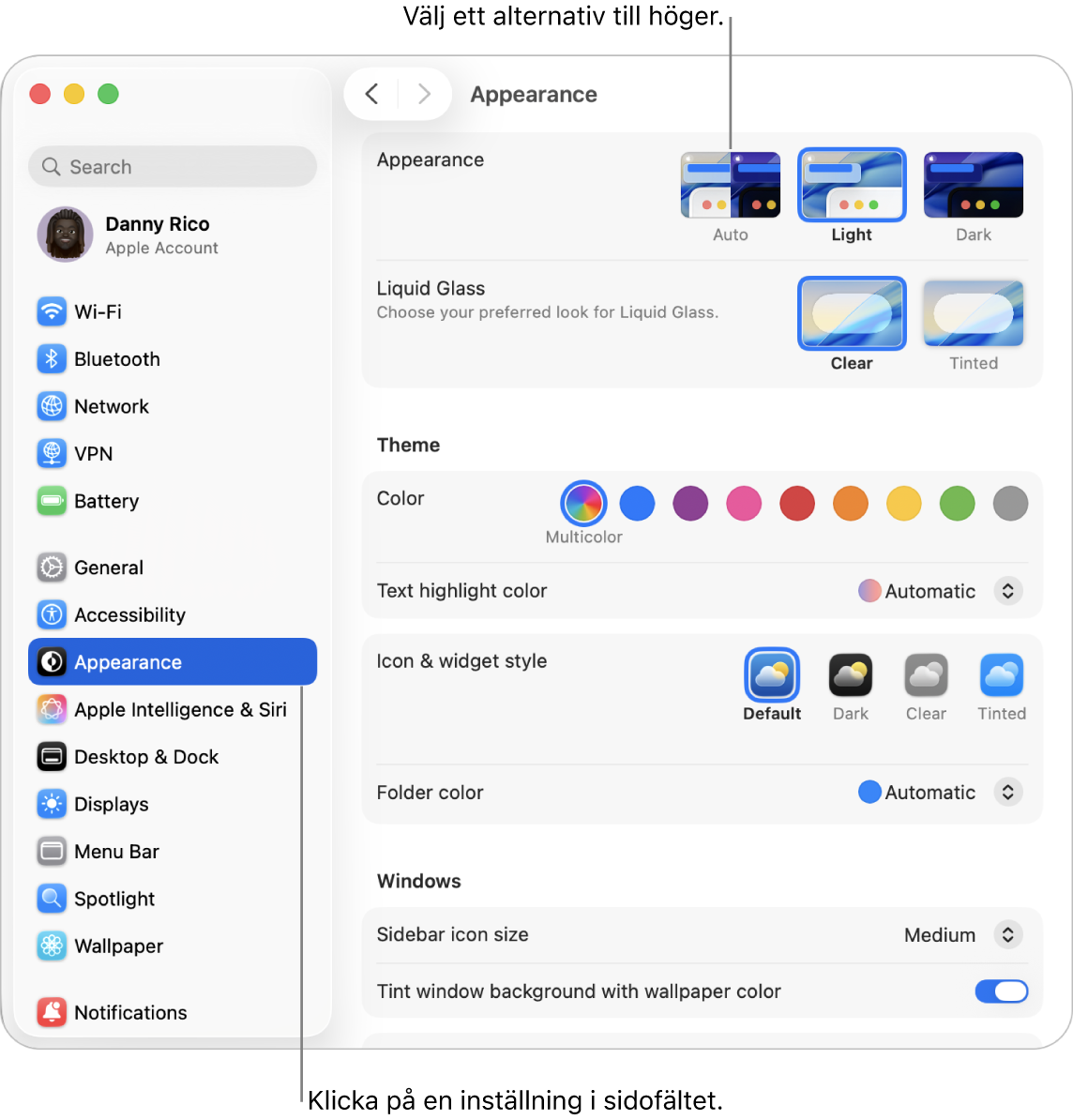The height and width of the screenshot is (1120, 1073).
Task: Pick the orange theme color
Action: (x=850, y=504)
